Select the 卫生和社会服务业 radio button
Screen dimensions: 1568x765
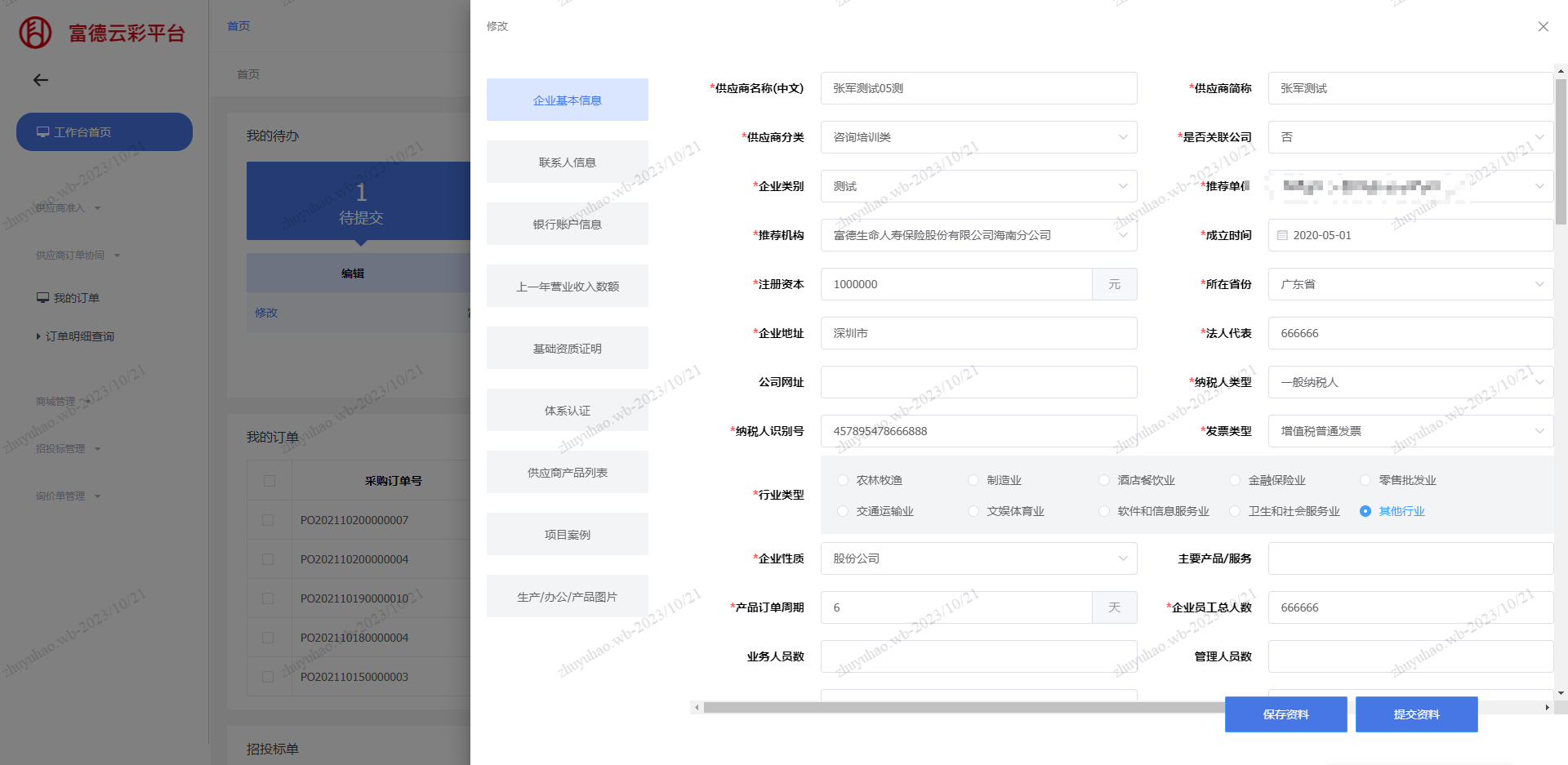click(1235, 511)
